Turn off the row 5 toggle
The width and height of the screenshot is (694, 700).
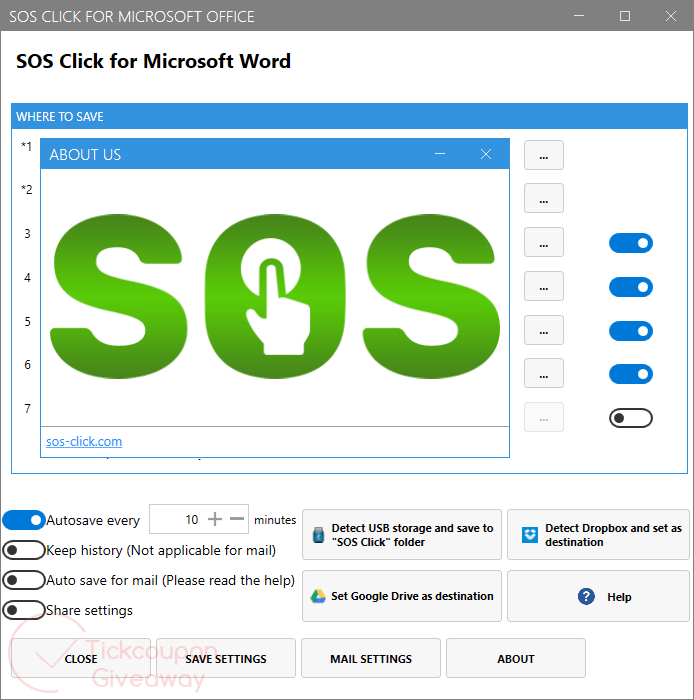pos(631,331)
